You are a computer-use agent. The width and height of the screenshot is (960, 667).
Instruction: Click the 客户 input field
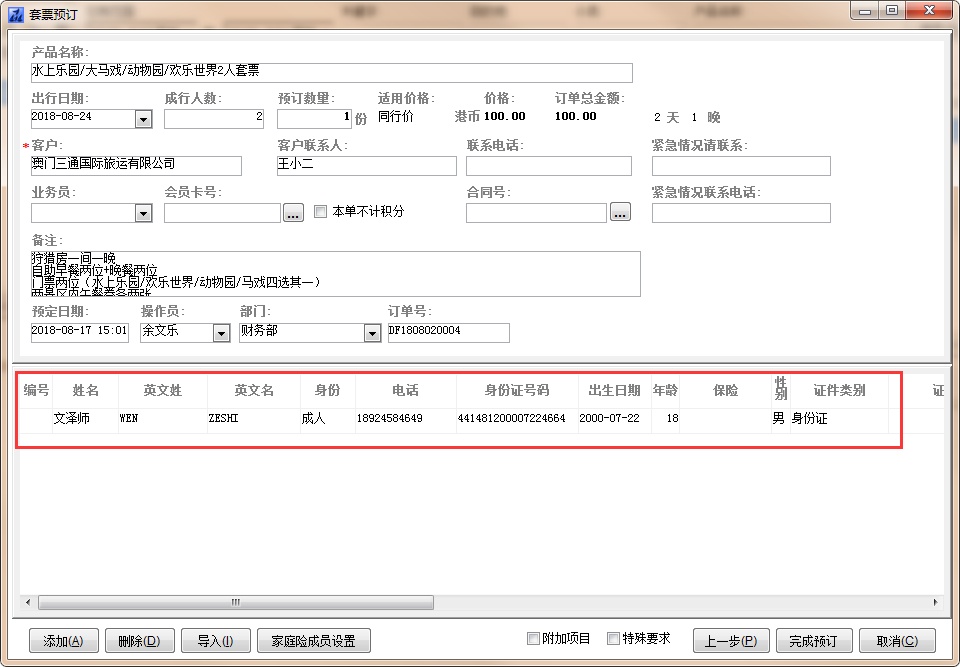coord(136,166)
